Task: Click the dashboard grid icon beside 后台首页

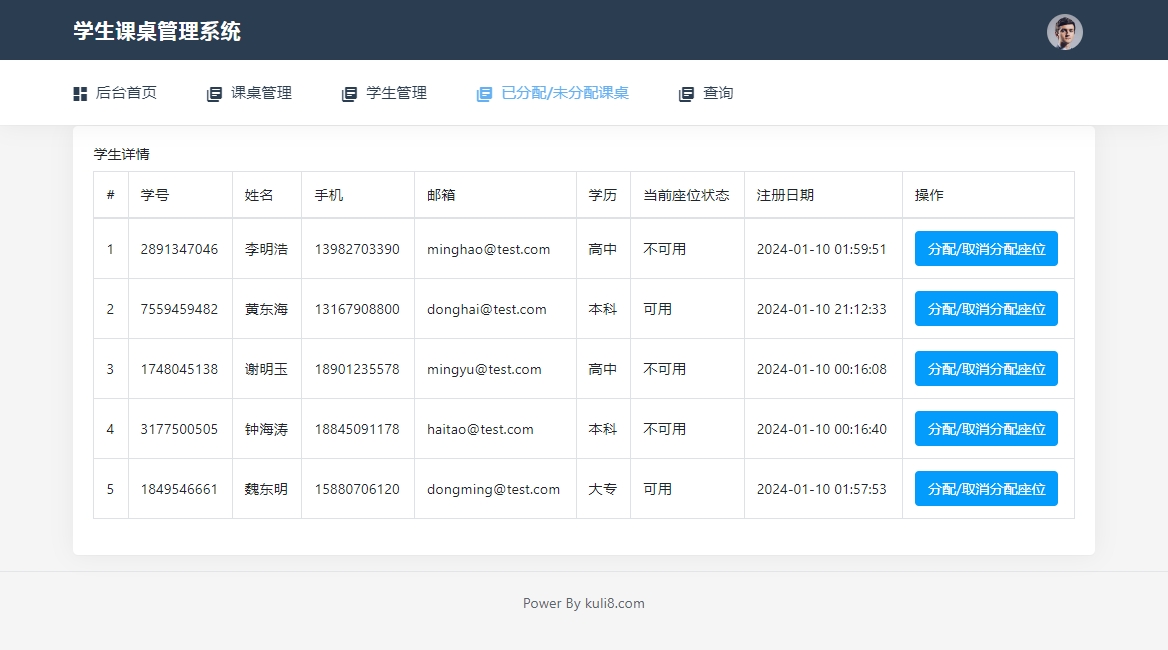Action: click(x=80, y=94)
